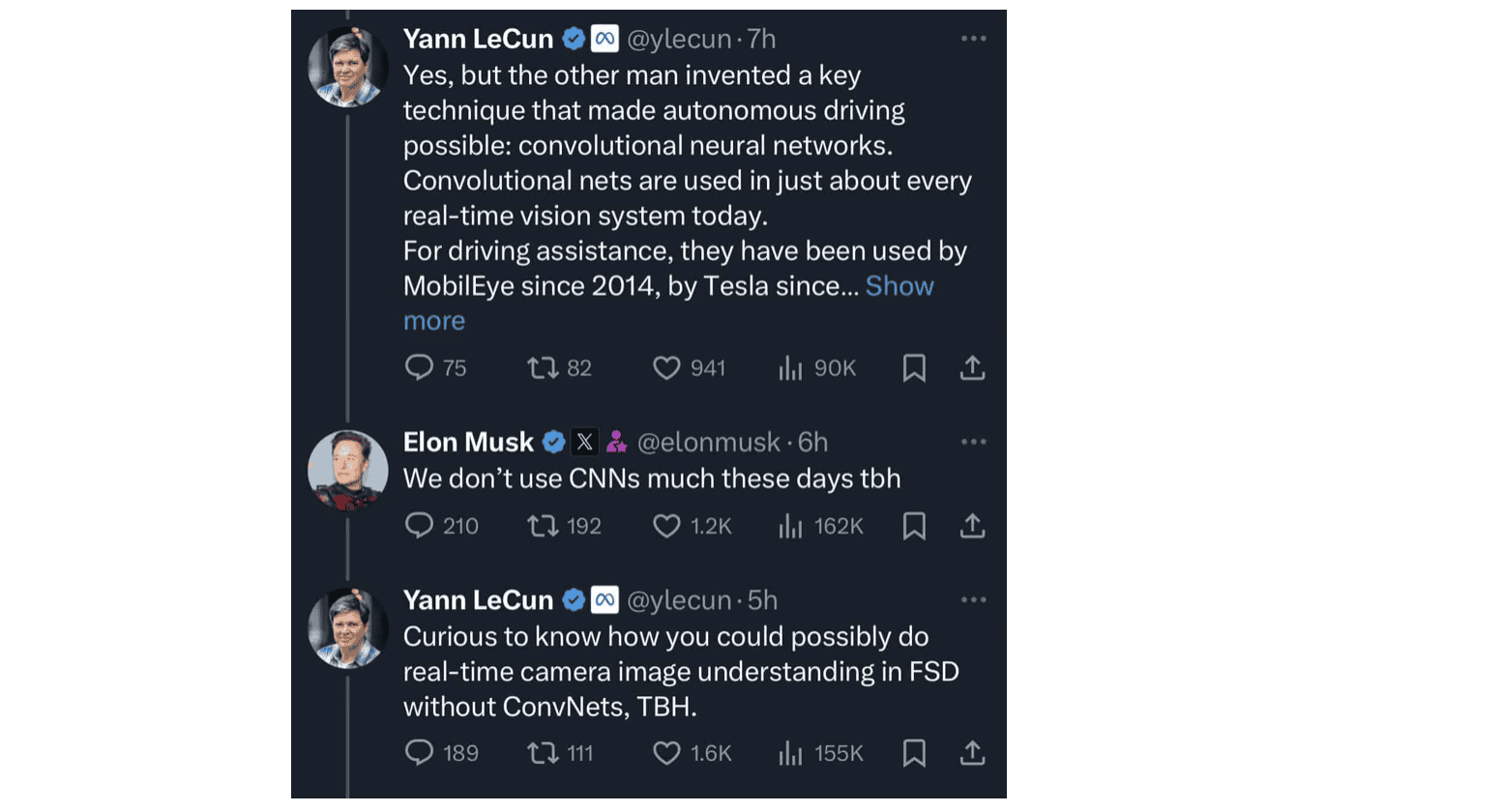The image size is (1503, 812).
Task: Like the tweet with 941 likes
Action: [x=666, y=367]
